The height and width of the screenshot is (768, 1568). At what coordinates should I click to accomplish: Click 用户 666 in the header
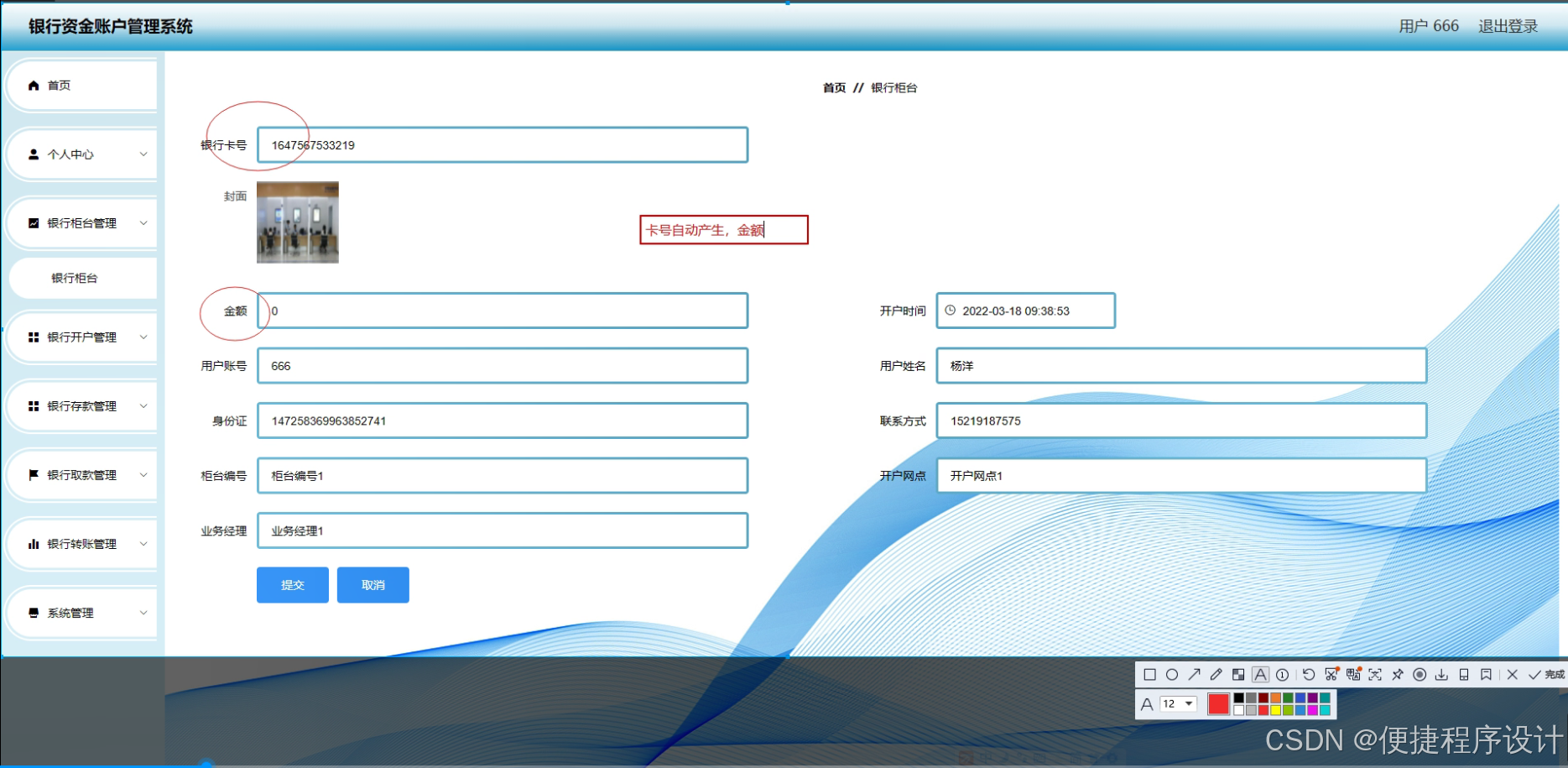(1429, 26)
